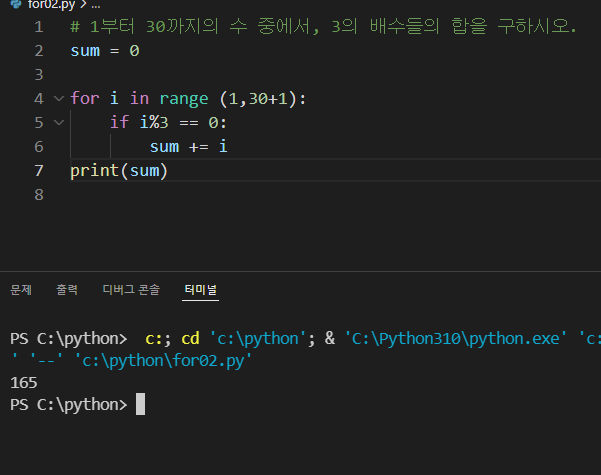Screen dimensions: 601x475
Task: Switch to the 출력 panel tab
Action: click(67, 289)
